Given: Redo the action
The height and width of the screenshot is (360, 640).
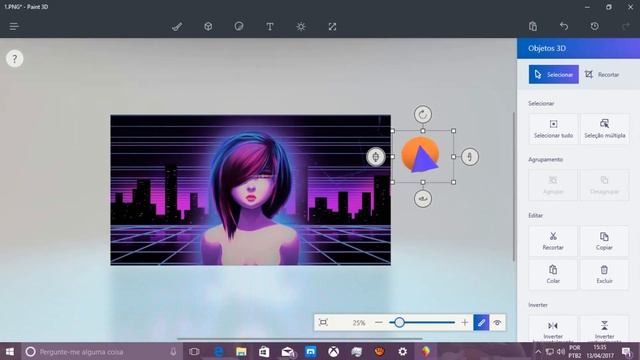Looking at the screenshot, I should tap(626, 27).
